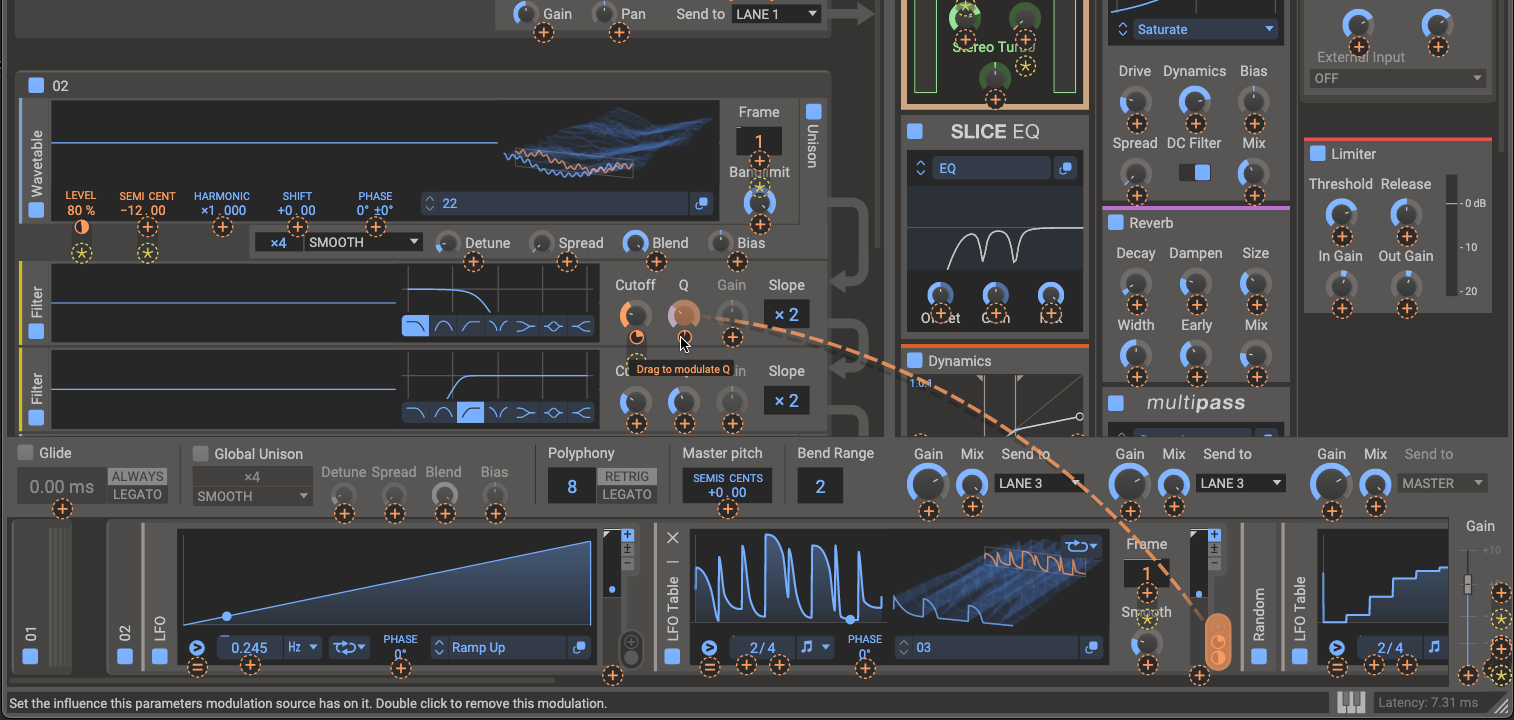
Task: Click the copy icon next to wavetable name 22
Action: [701, 203]
